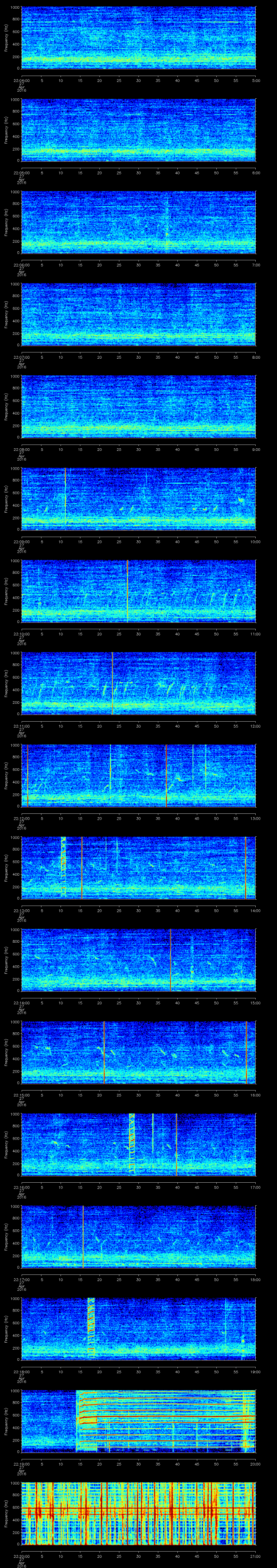Click the '22:14:00' start time label
This screenshot has width=277, height=1568.
tap(21, 1003)
